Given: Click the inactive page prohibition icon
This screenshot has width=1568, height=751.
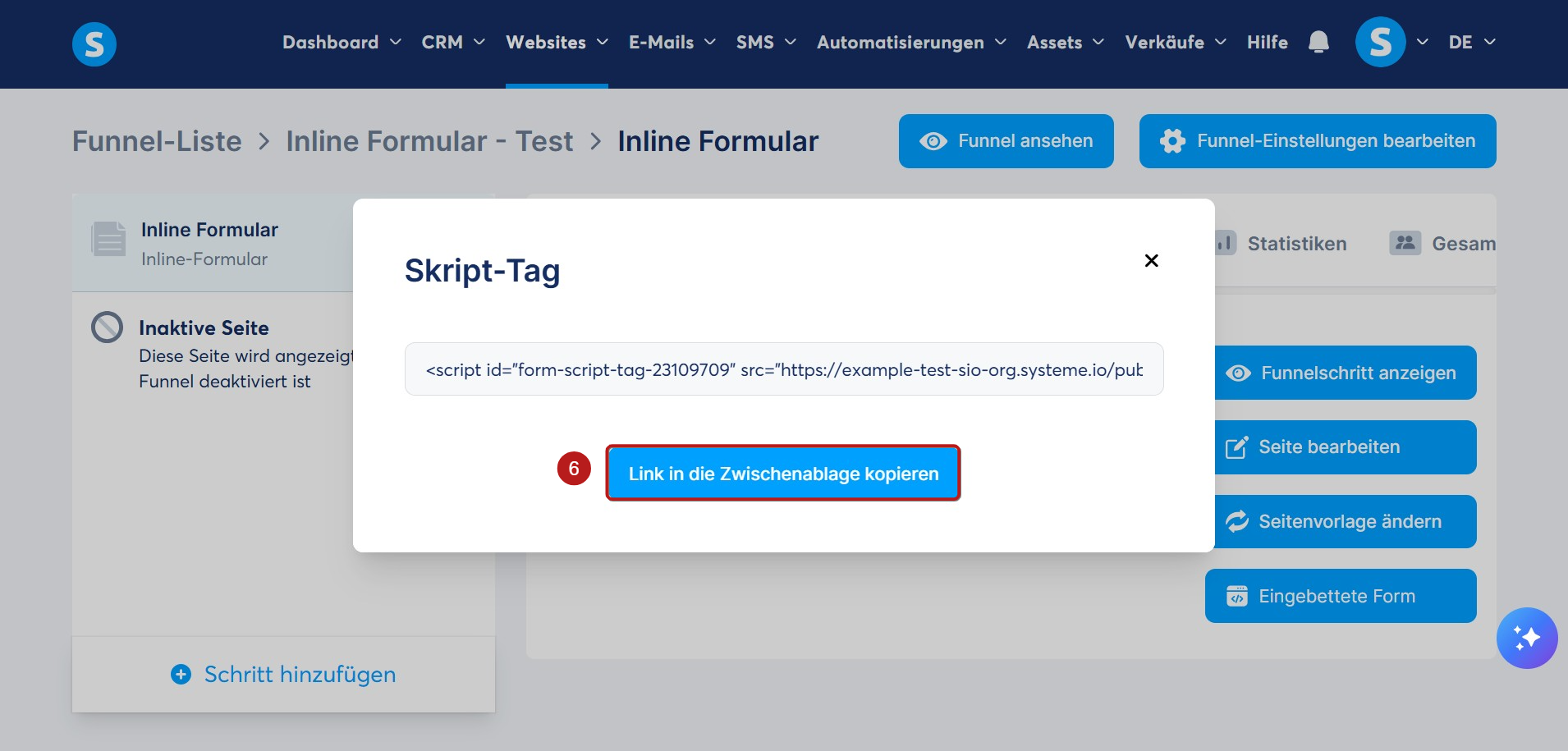Looking at the screenshot, I should click(x=107, y=327).
